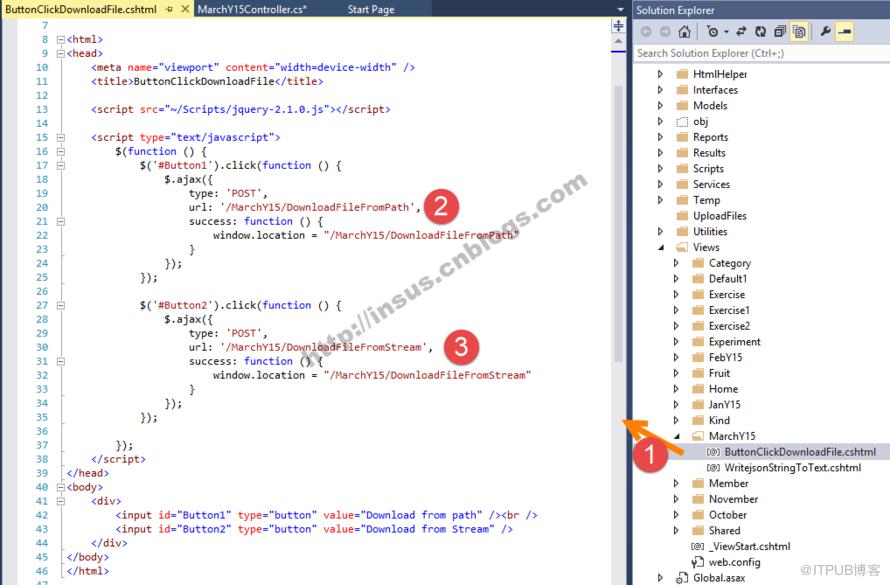This screenshot has height=585, width=890.
Task: Select the _ViewStart.cshtml file
Action: click(x=749, y=546)
